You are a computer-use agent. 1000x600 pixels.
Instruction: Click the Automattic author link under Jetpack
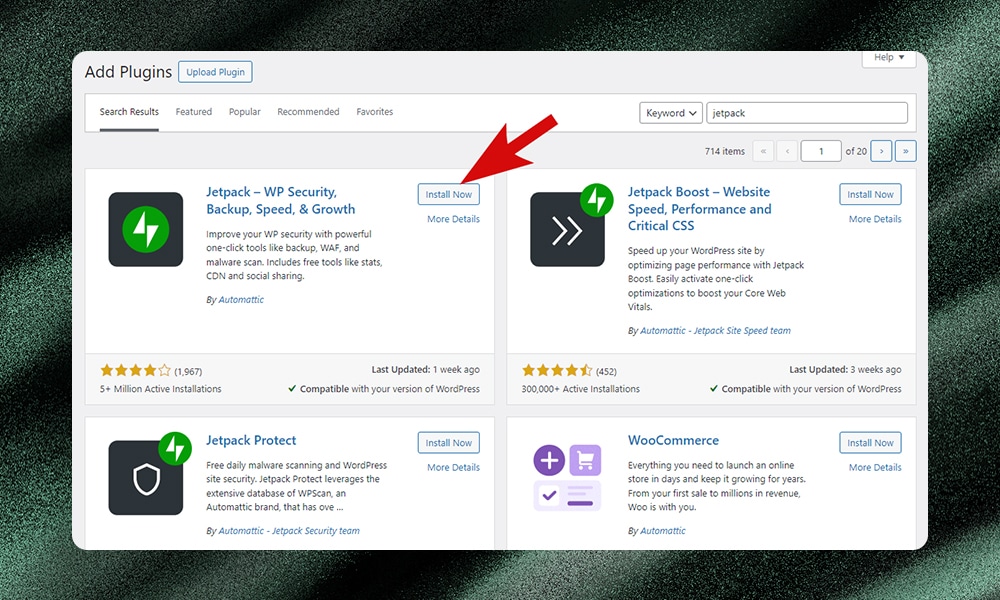pyautogui.click(x=240, y=299)
